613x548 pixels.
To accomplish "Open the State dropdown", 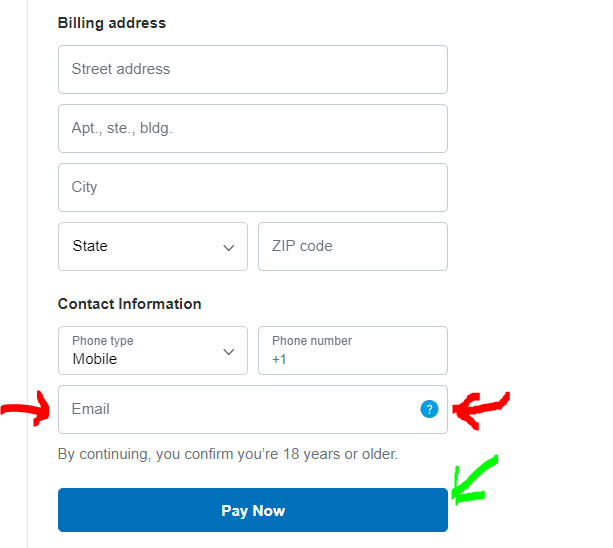I will tap(153, 247).
